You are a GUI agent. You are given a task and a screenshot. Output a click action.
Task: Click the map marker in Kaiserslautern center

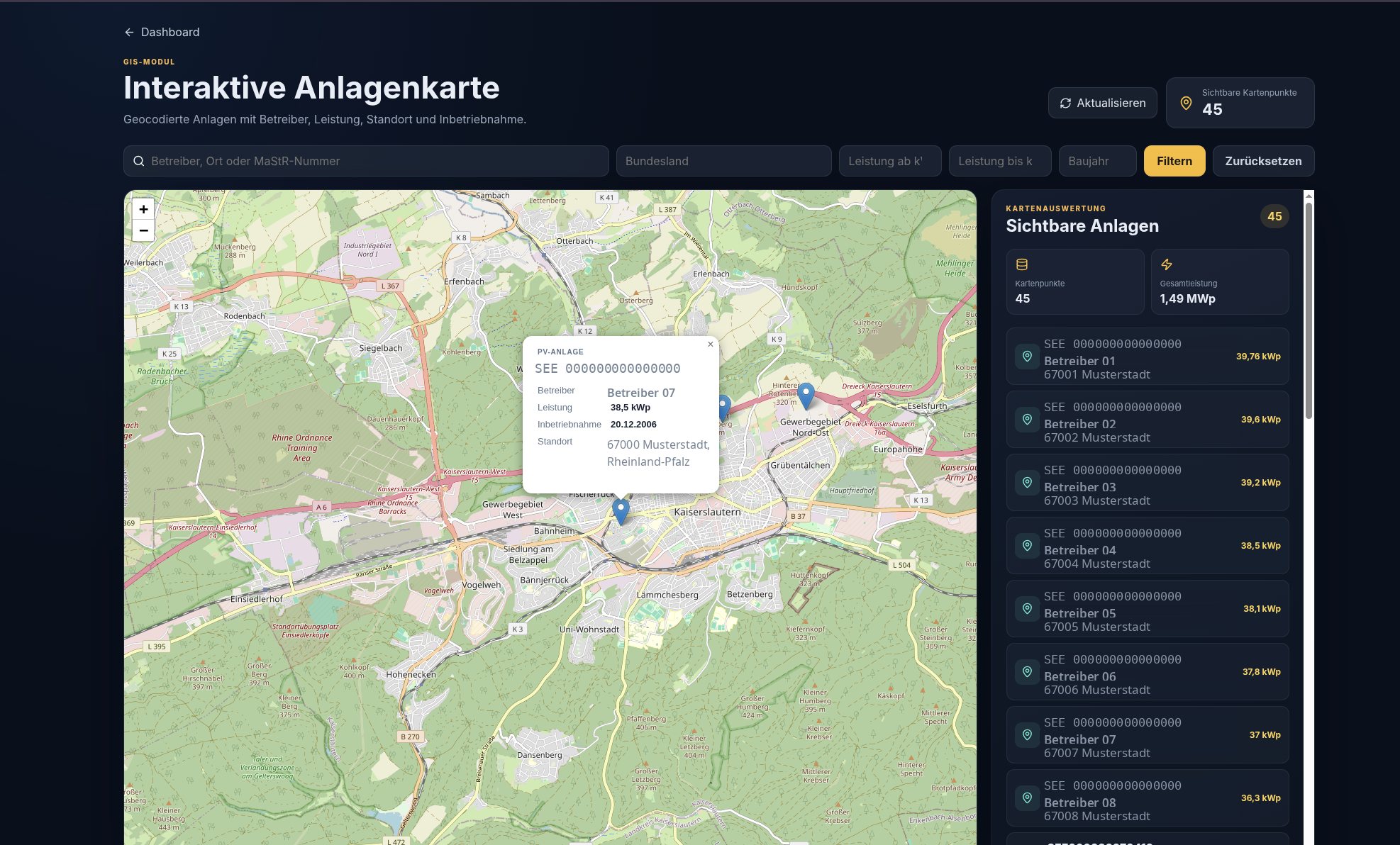[x=621, y=512]
